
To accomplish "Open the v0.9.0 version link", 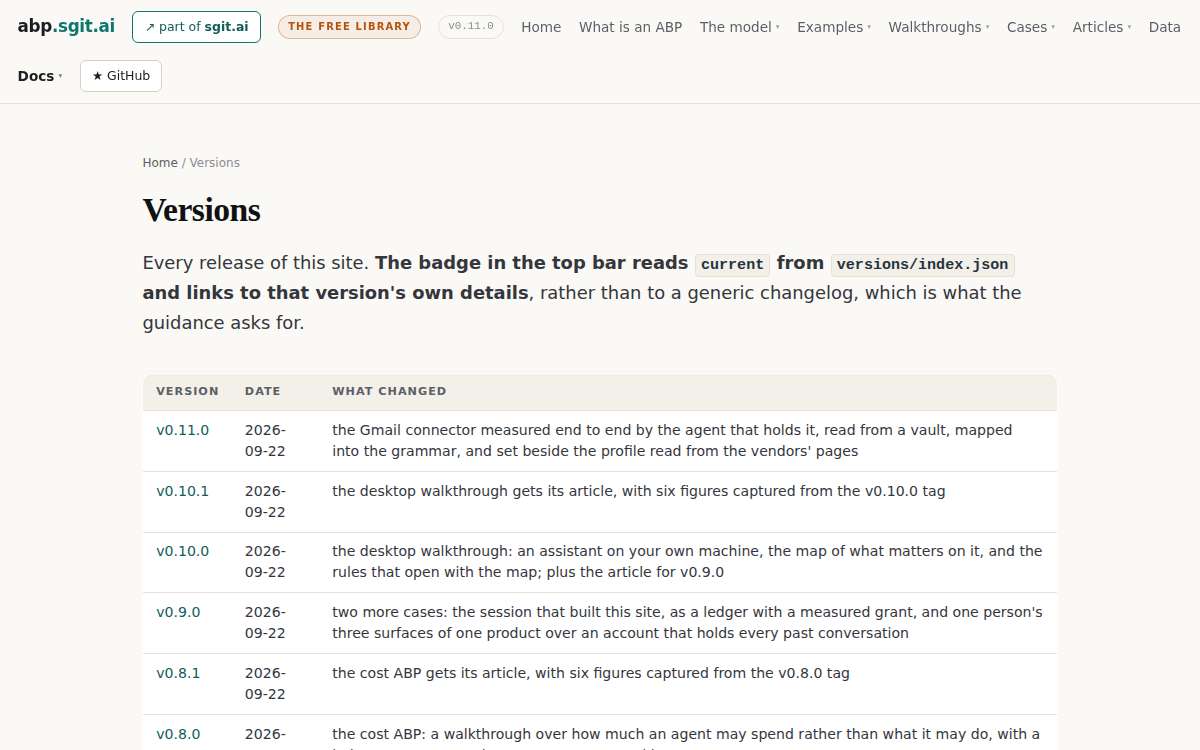I will pos(178,612).
